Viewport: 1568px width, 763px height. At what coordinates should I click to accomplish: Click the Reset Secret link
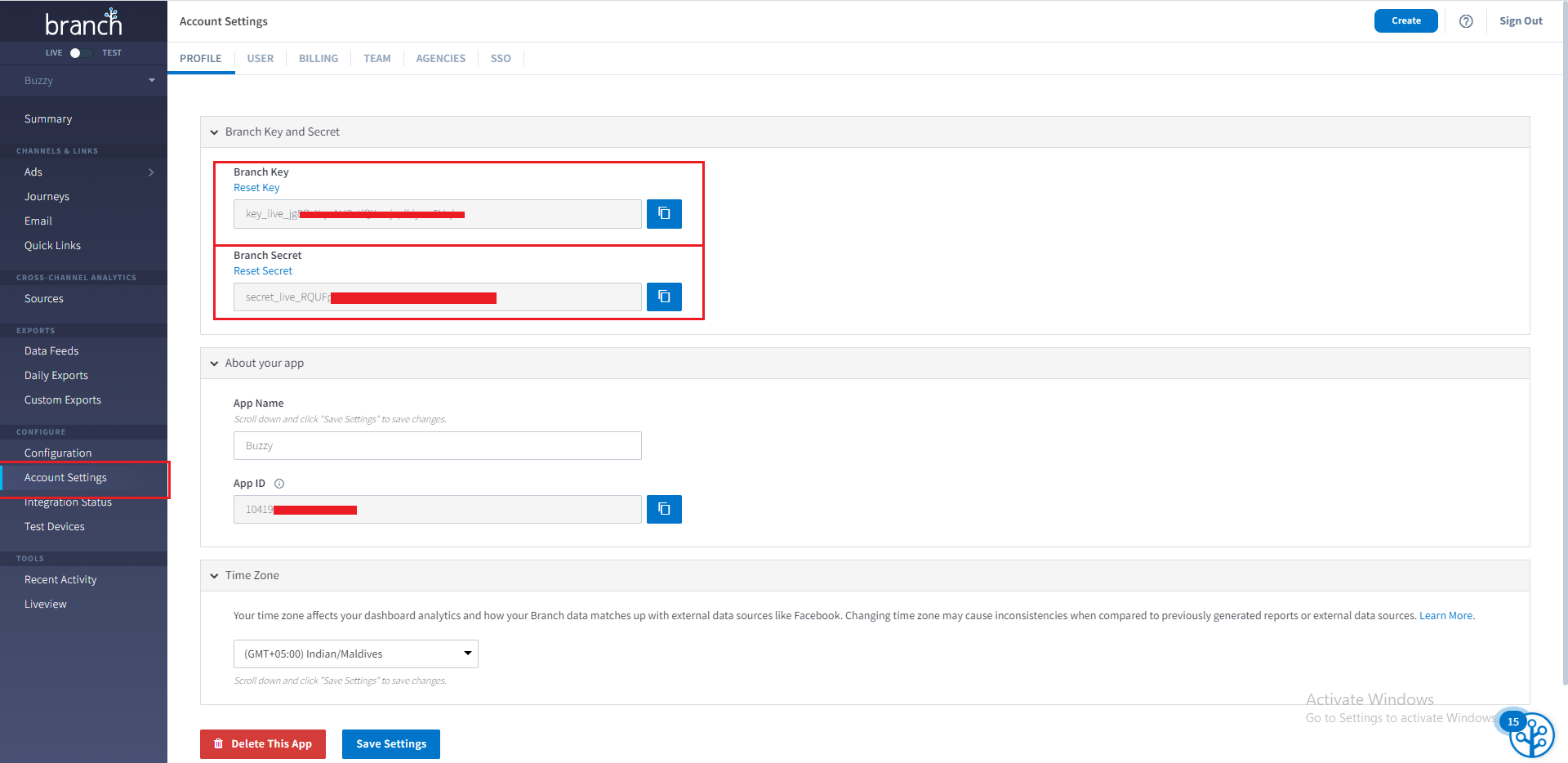pyautogui.click(x=262, y=271)
